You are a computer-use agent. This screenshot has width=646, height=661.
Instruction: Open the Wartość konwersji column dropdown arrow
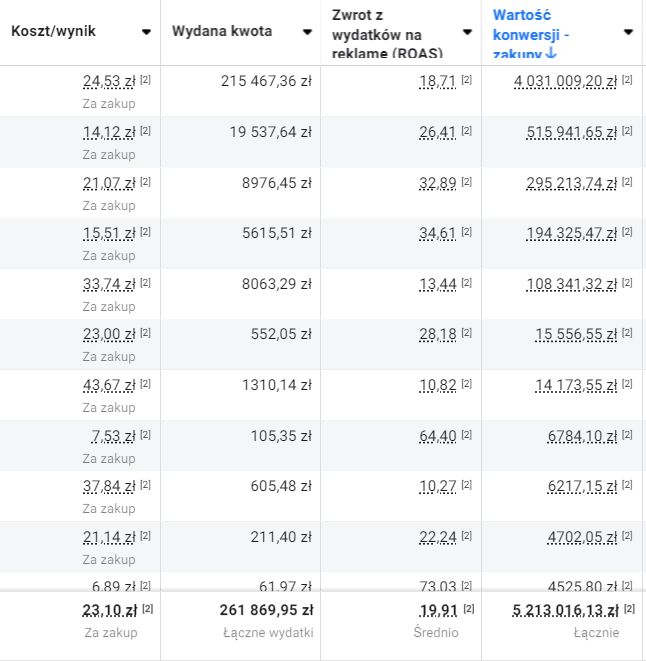[628, 32]
